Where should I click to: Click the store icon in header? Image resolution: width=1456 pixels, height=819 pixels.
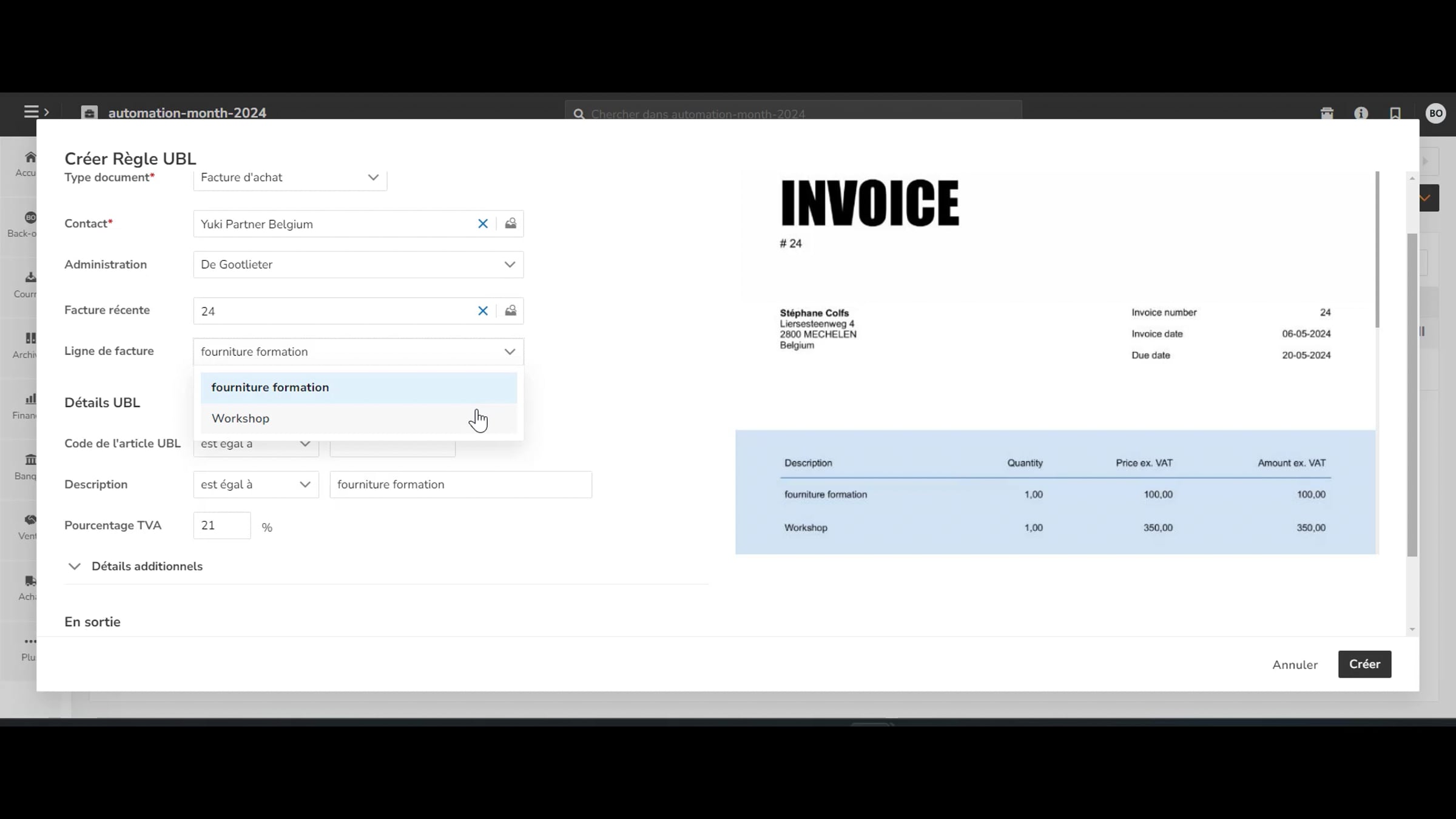point(1327,113)
